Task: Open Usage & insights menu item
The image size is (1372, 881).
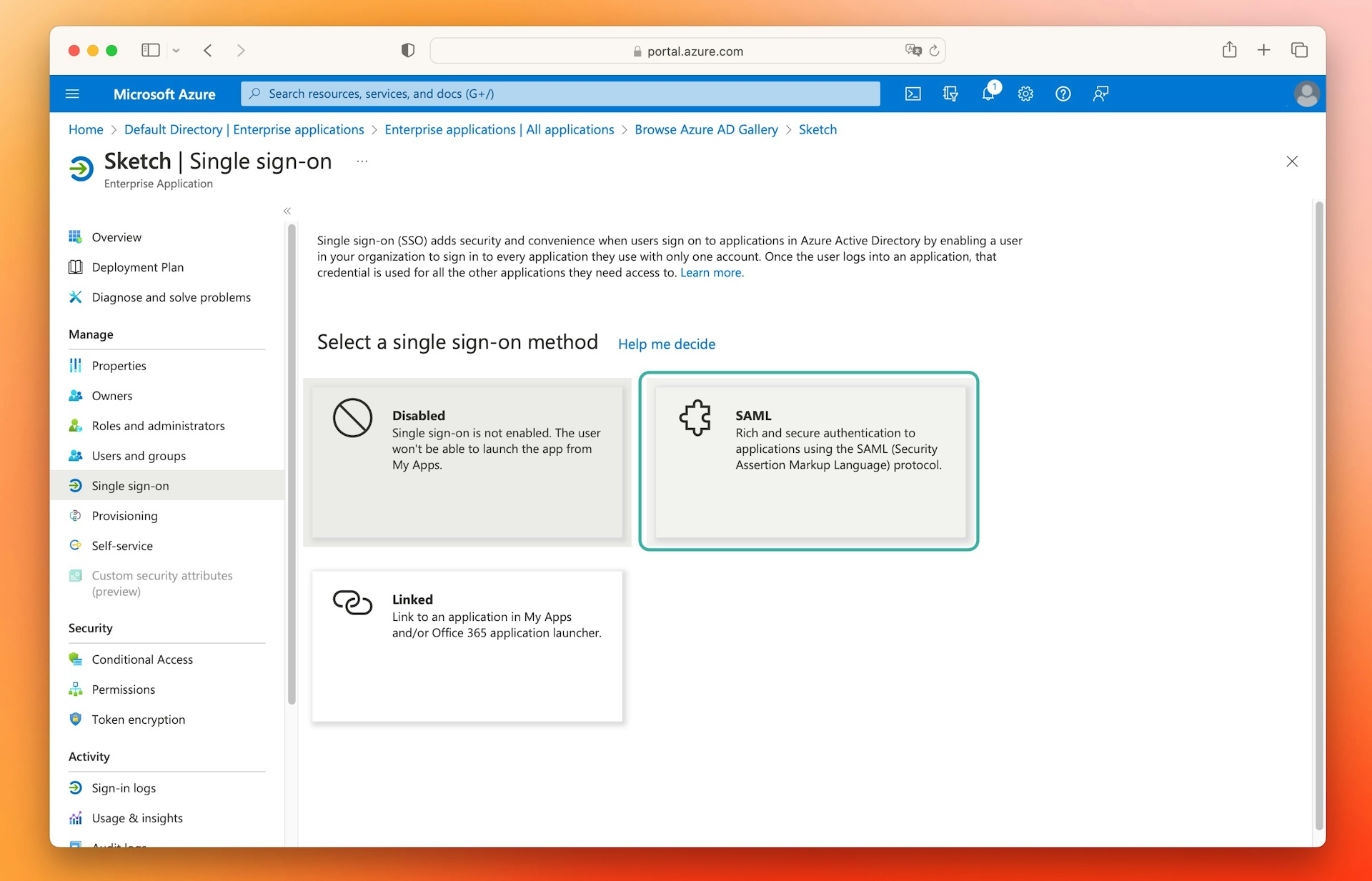Action: pos(167,817)
